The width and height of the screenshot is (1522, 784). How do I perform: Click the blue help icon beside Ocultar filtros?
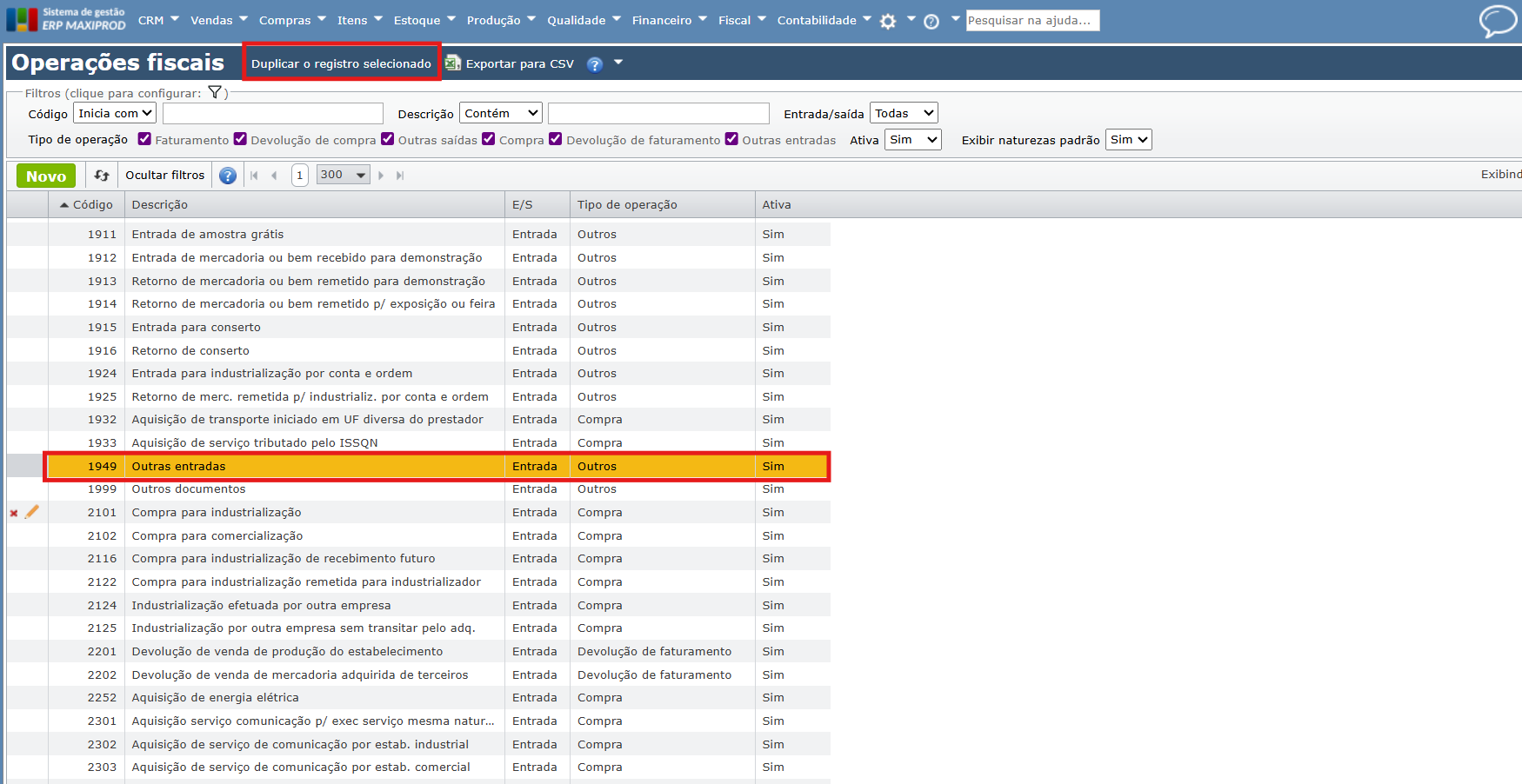point(228,176)
